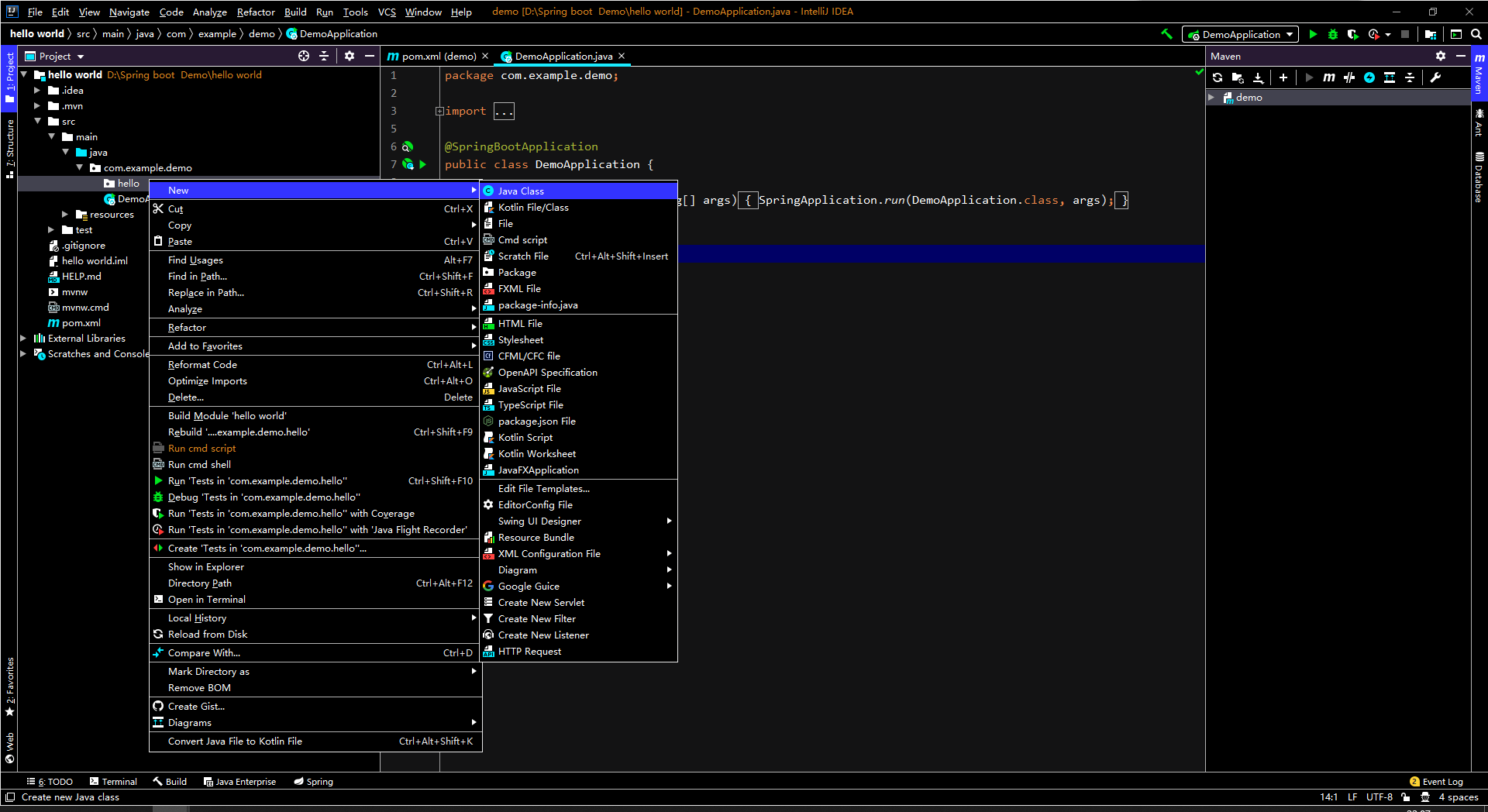Click the UTF-8 encoding status widget
The height and width of the screenshot is (812, 1488).
pyautogui.click(x=1379, y=797)
